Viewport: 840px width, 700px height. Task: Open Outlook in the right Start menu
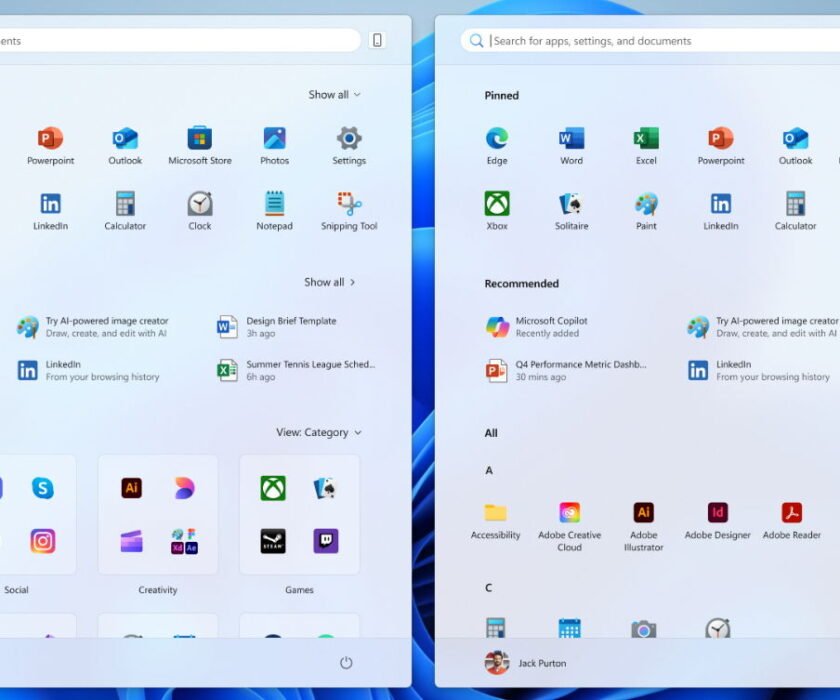tap(796, 145)
